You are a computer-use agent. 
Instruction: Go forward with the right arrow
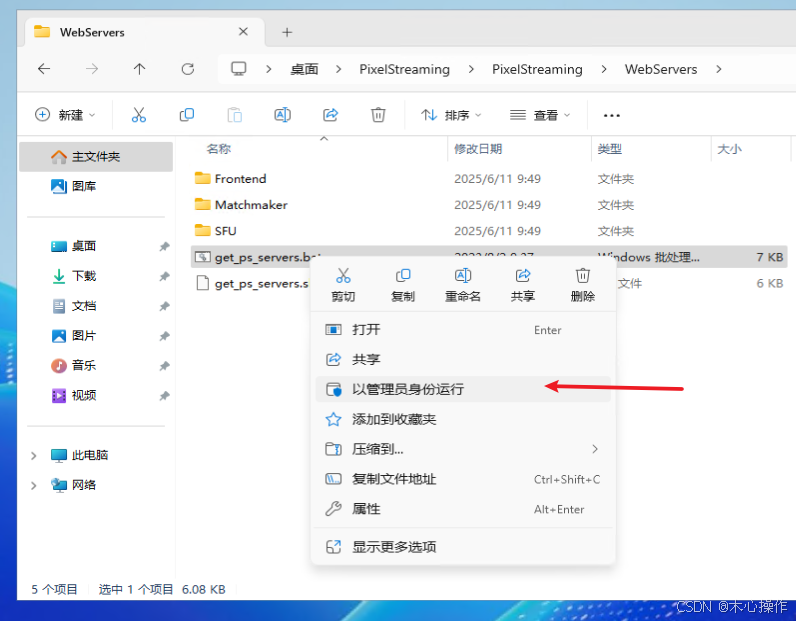pos(92,69)
